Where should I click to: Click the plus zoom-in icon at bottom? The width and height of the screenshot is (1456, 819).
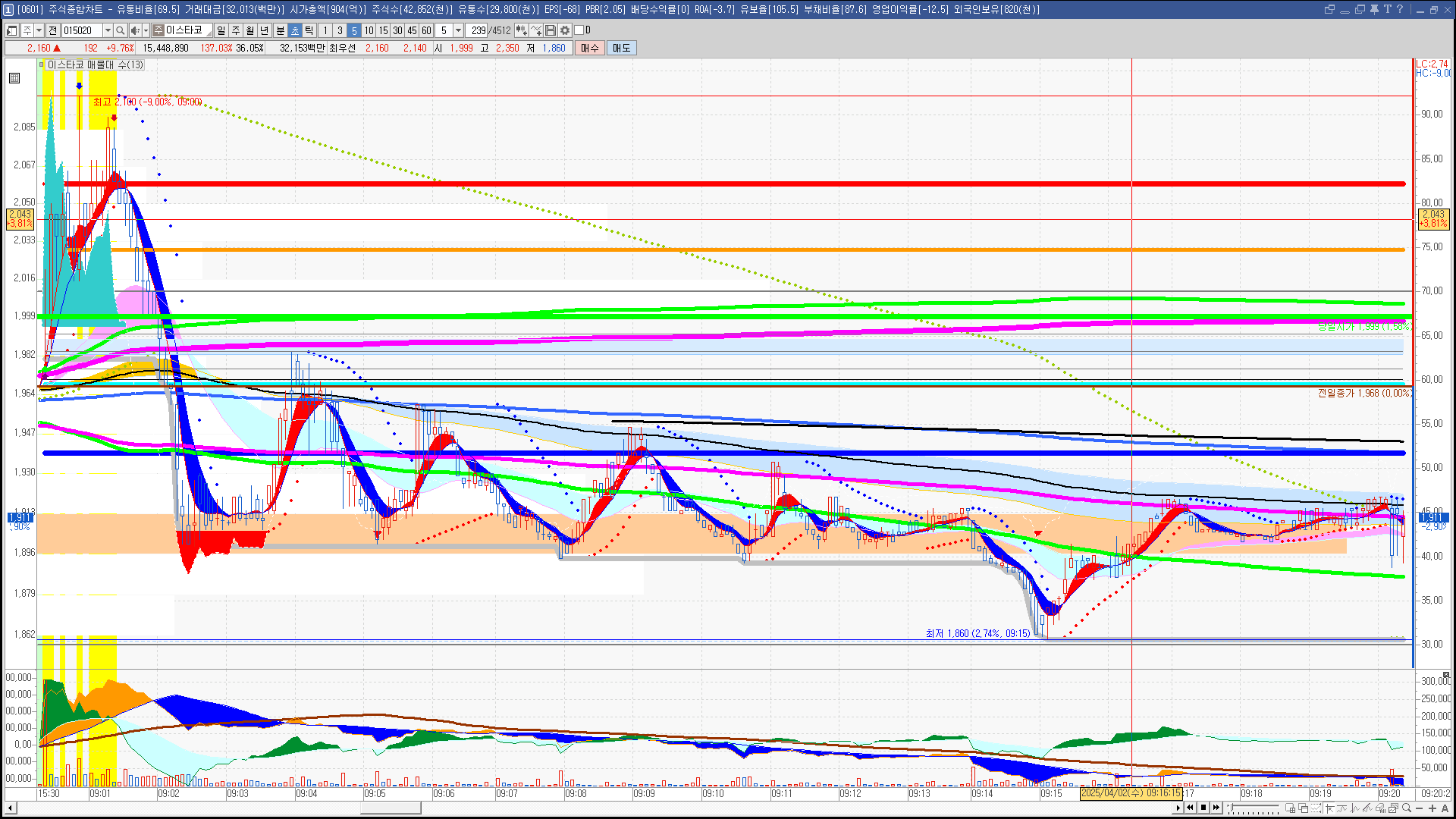pyautogui.click(x=1432, y=808)
